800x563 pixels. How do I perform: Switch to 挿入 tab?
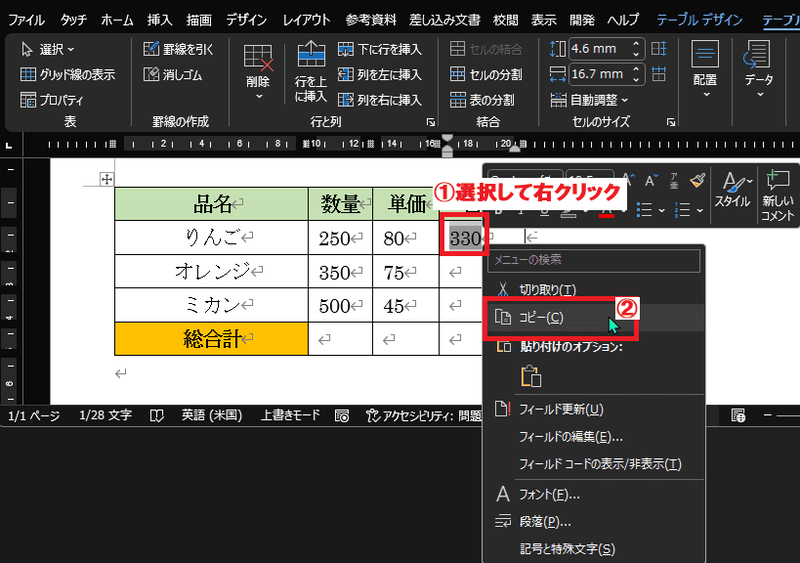160,20
